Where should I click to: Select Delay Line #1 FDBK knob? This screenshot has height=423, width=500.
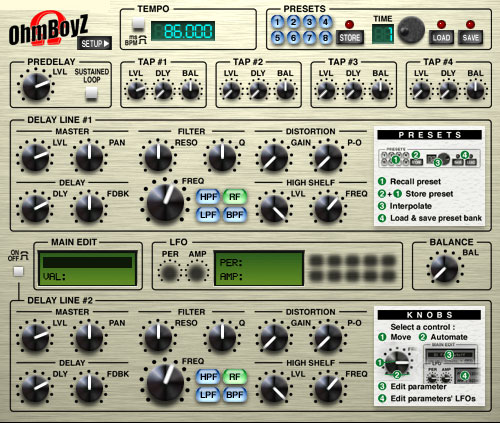89,209
